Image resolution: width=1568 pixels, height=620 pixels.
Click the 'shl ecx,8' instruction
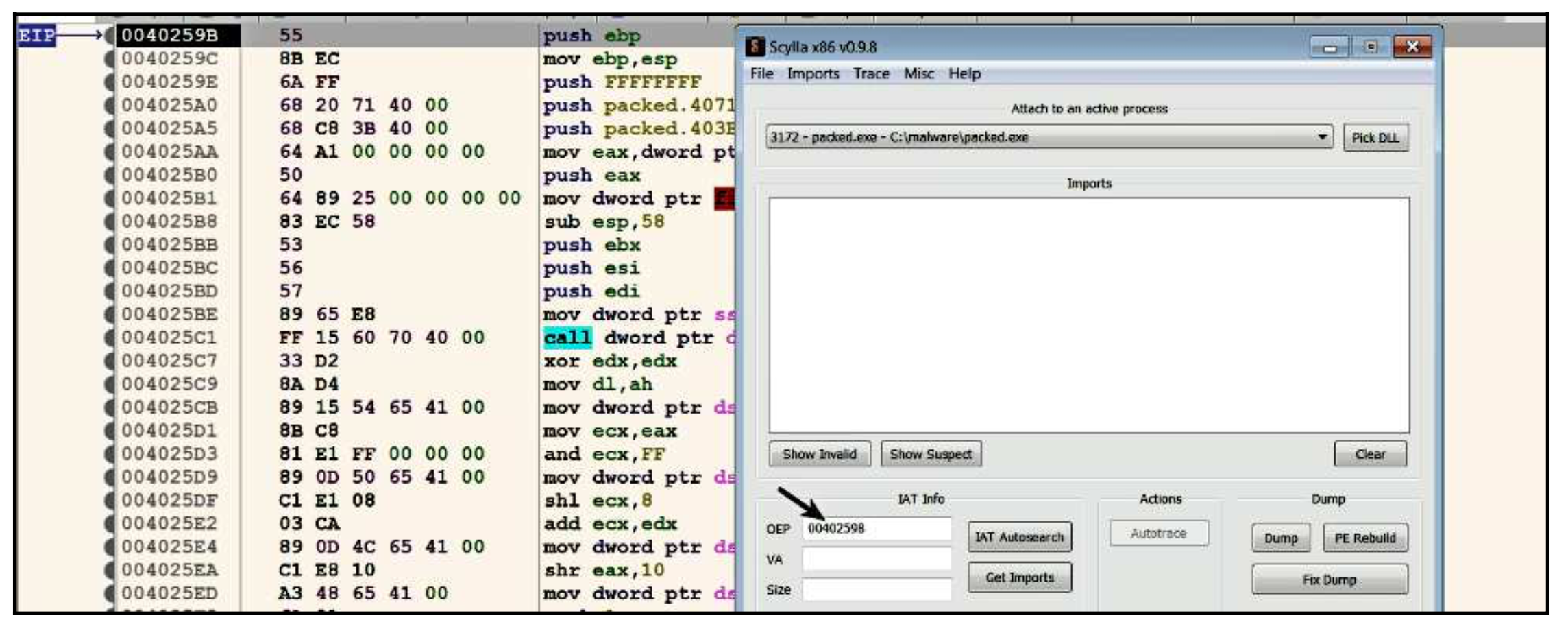598,500
